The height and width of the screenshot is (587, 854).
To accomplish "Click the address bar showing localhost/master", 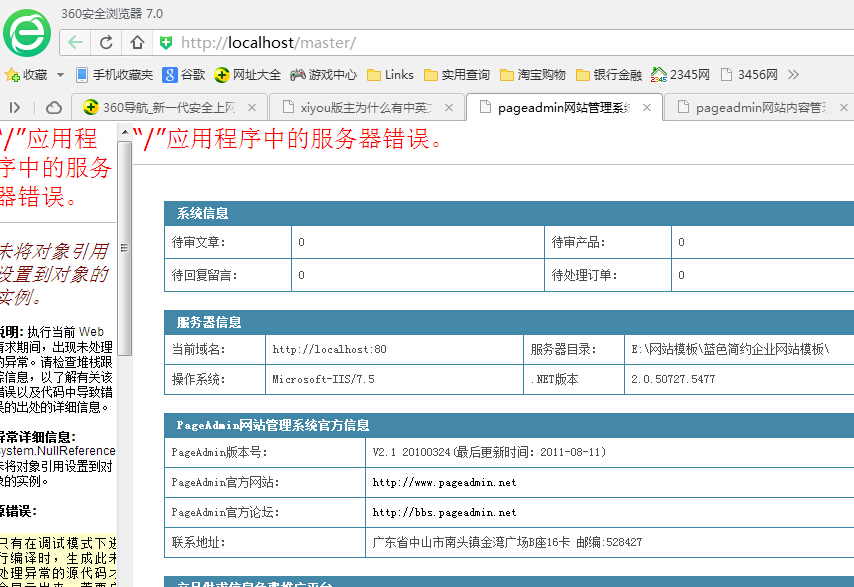I will coord(500,43).
